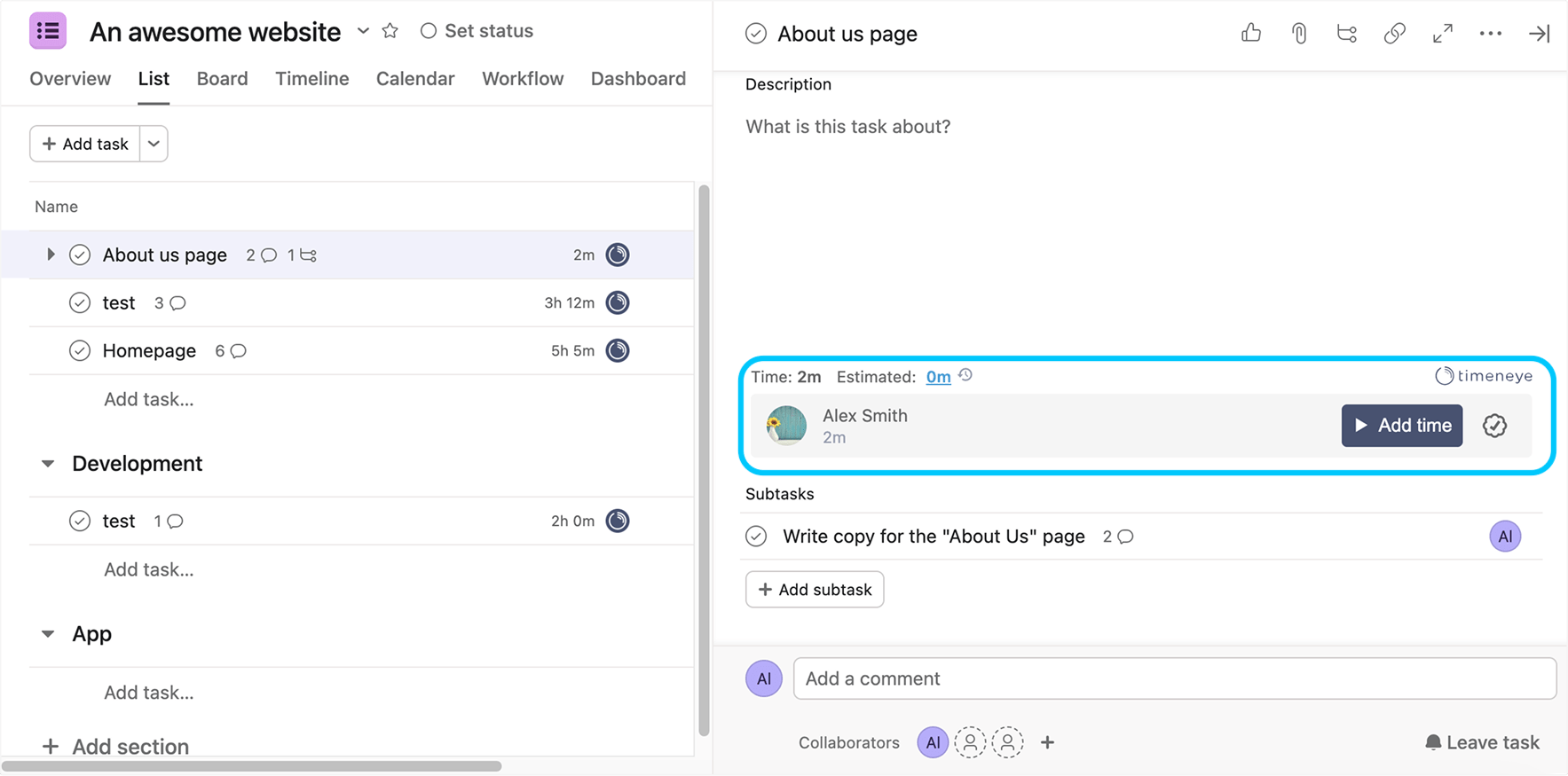This screenshot has height=776, width=1568.
Task: Click Add subtask button
Action: [x=815, y=590]
